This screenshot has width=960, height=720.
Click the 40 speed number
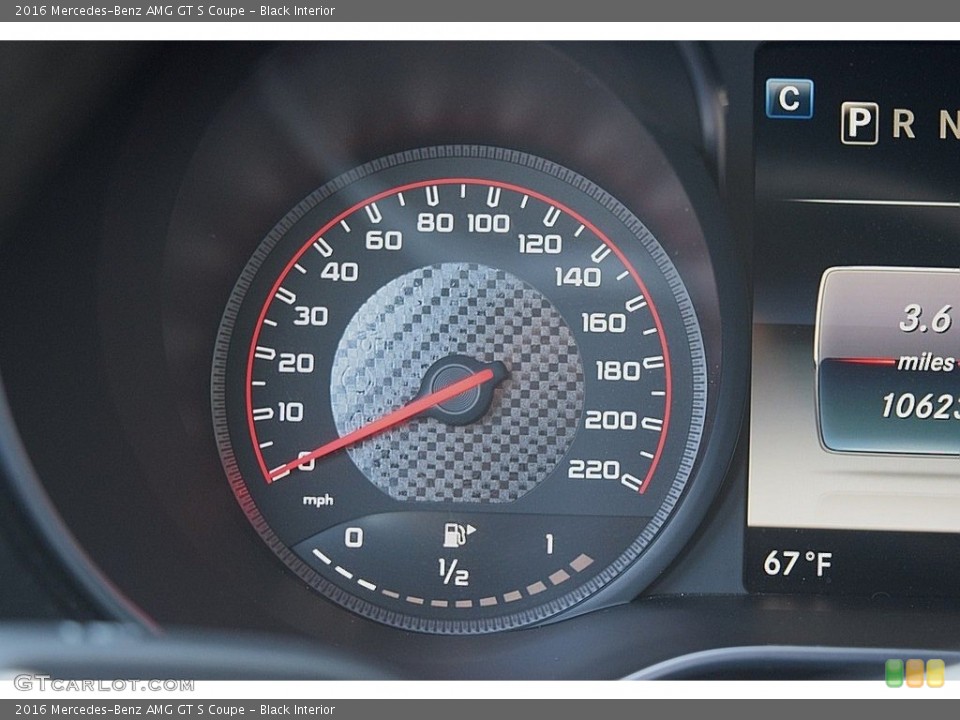(339, 271)
